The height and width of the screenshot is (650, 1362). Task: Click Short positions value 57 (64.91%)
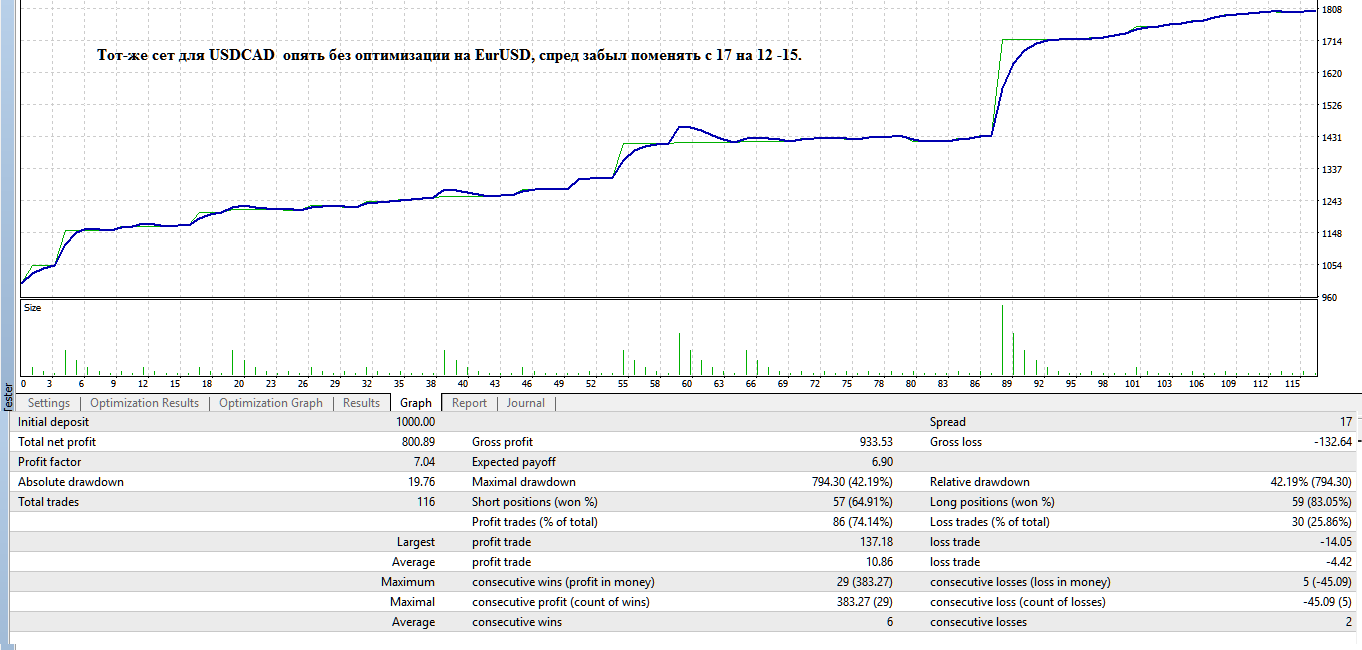[863, 502]
